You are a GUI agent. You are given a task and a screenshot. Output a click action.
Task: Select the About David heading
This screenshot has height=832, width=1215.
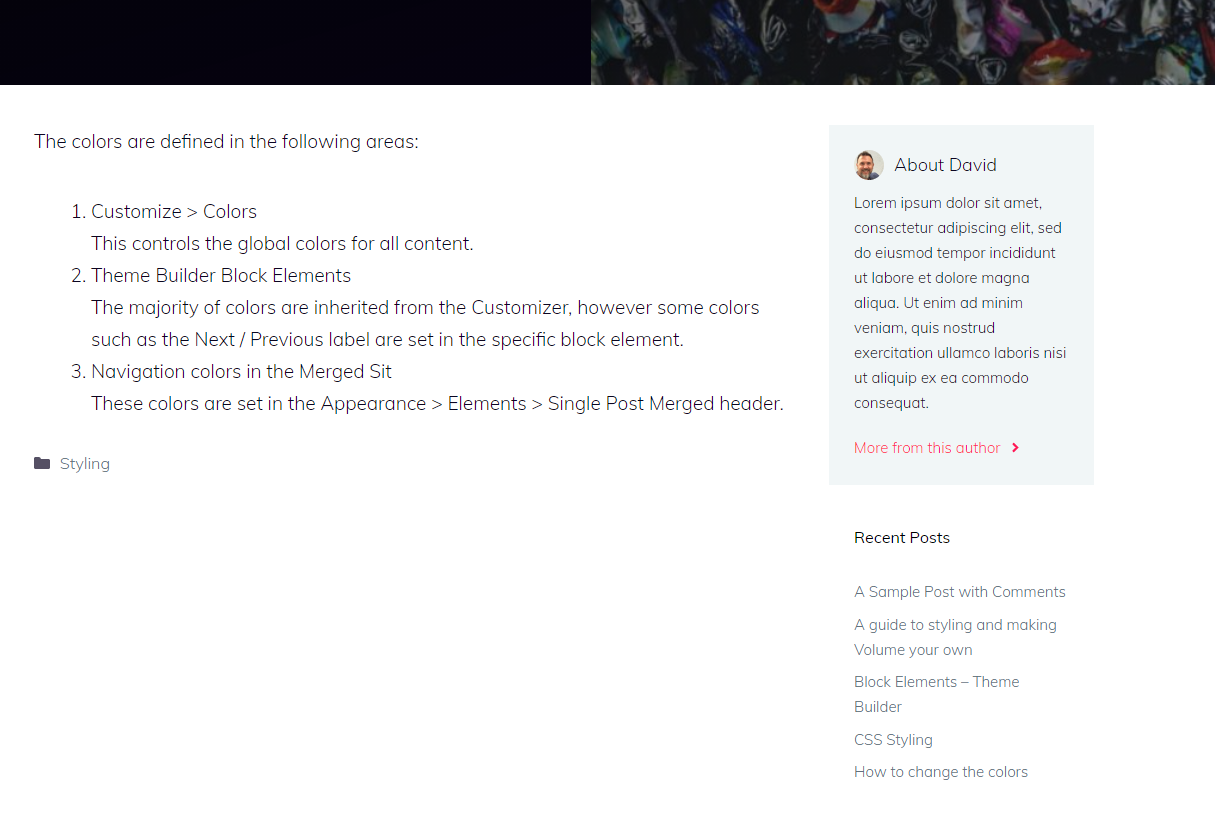[945, 165]
